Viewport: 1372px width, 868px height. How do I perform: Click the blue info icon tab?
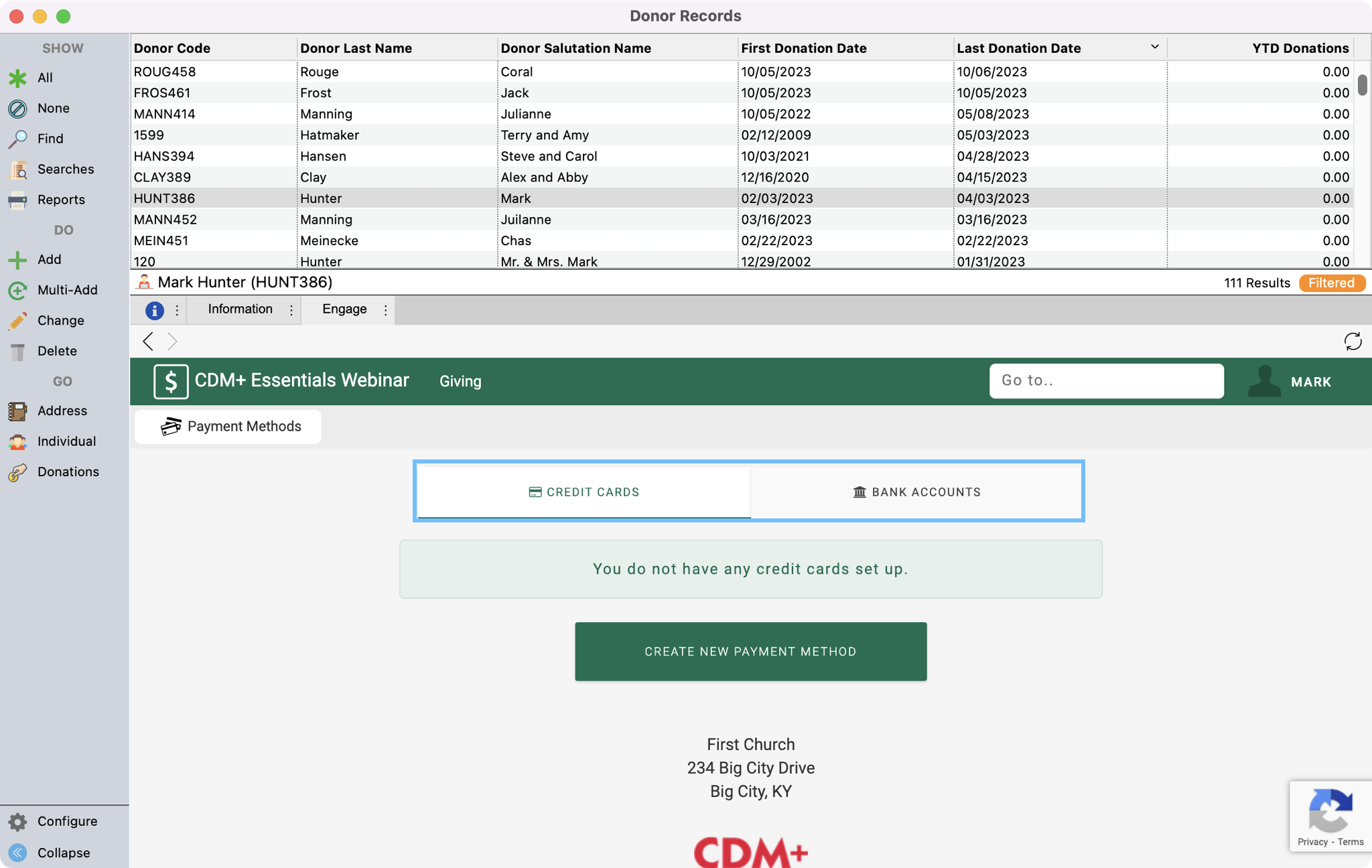pyautogui.click(x=155, y=310)
